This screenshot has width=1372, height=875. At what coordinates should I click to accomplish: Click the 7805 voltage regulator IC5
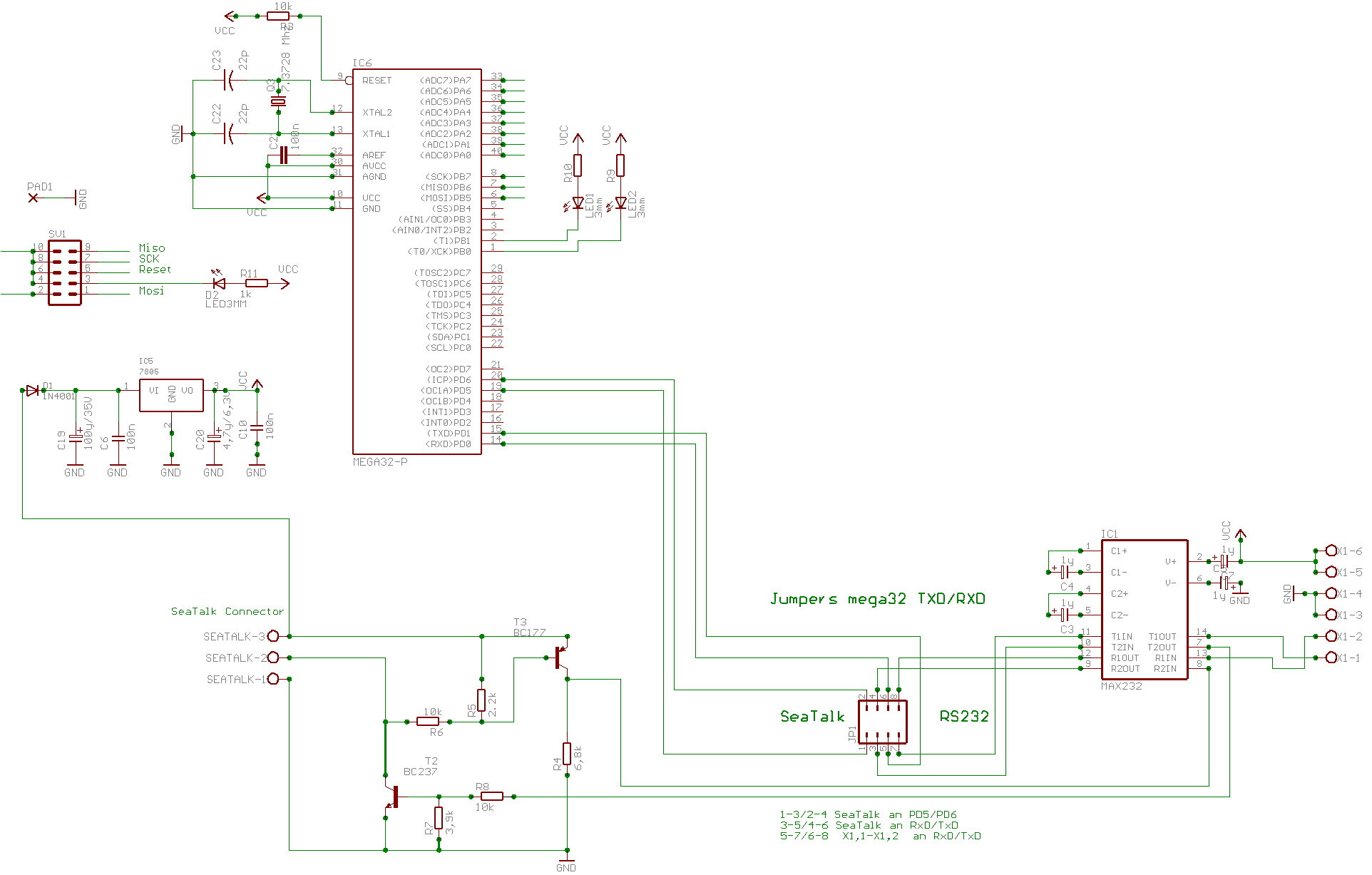pos(171,395)
